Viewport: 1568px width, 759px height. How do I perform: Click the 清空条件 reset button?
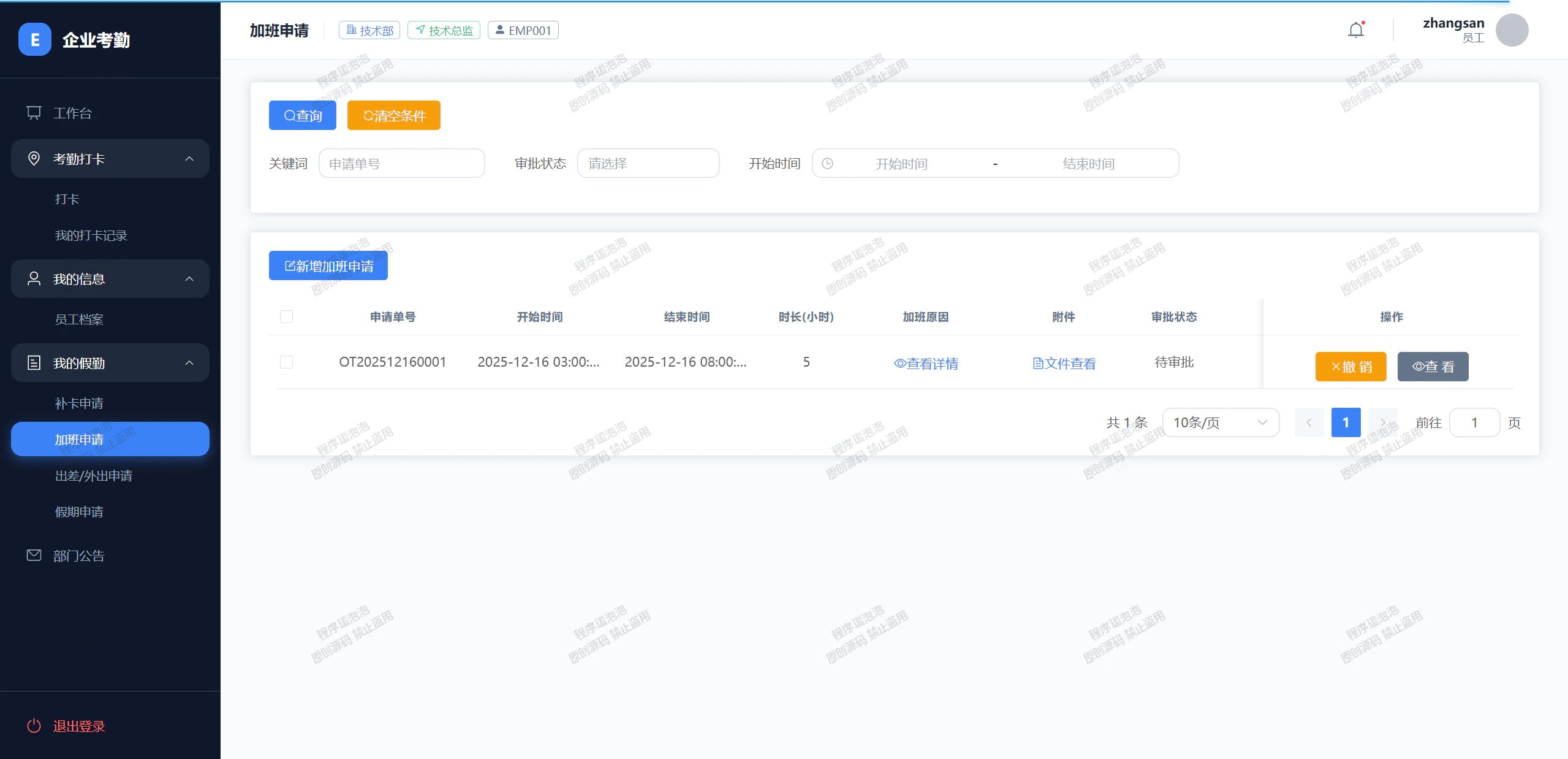pos(394,115)
